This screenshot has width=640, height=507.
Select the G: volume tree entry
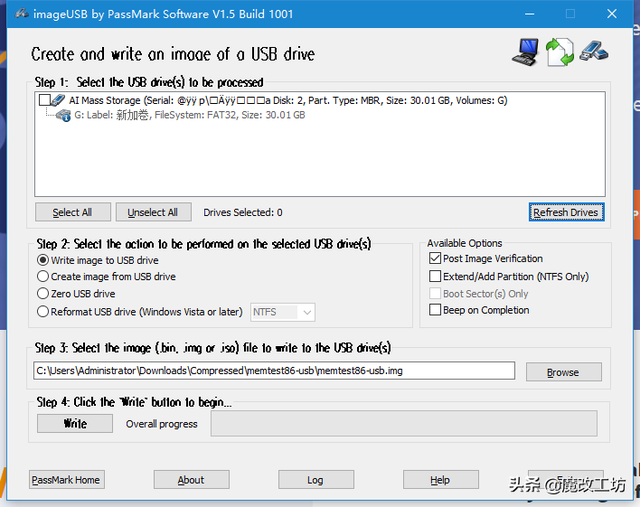[x=190, y=115]
